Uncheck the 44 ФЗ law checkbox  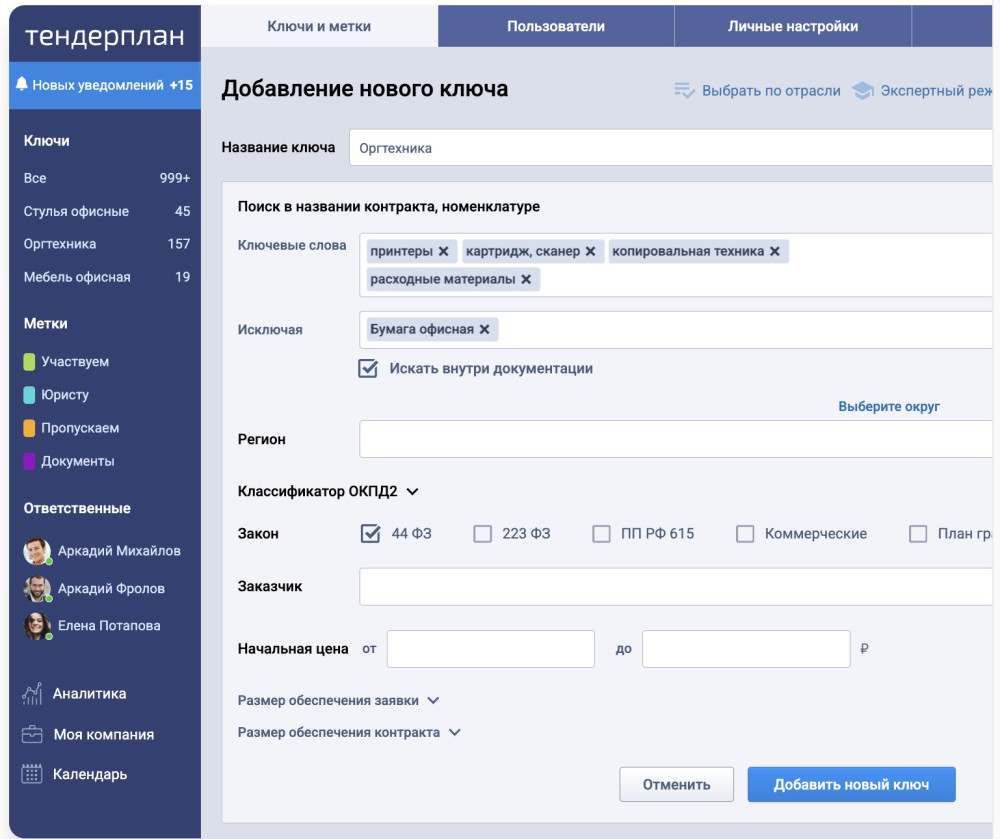pyautogui.click(x=370, y=534)
